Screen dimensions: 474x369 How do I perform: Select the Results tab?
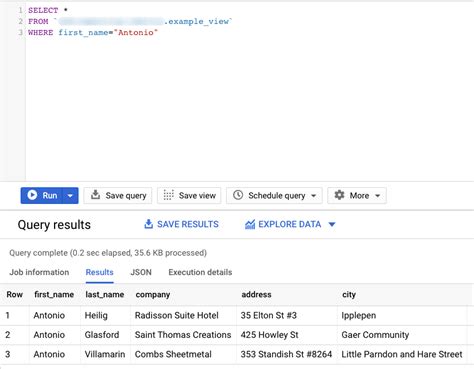[x=99, y=272]
